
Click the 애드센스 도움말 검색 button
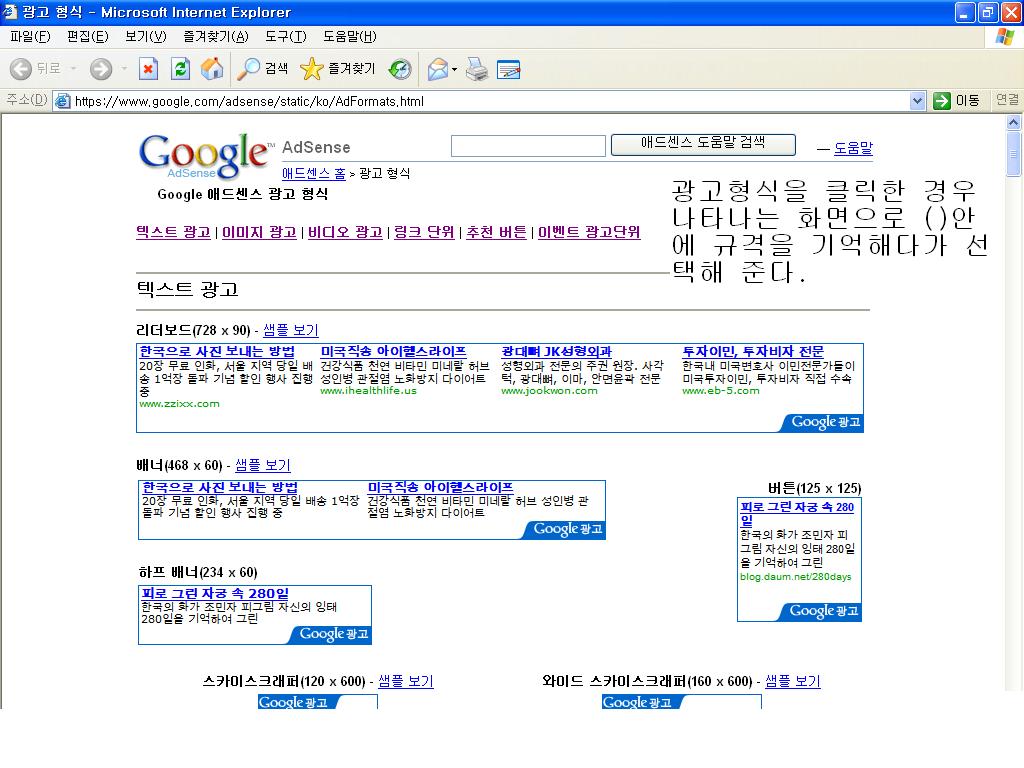click(x=703, y=144)
